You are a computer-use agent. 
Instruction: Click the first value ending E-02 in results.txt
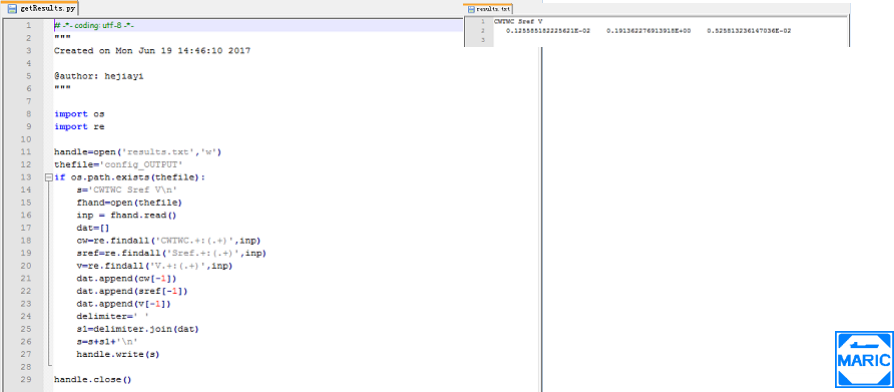pos(549,31)
